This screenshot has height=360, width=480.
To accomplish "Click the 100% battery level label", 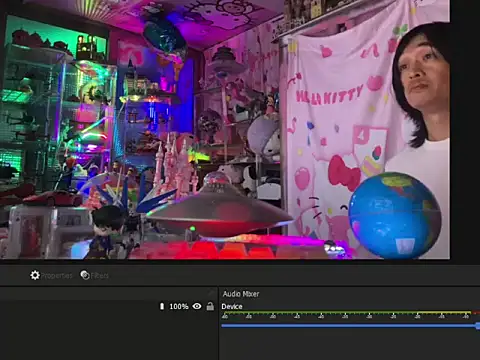I will point(179,306).
